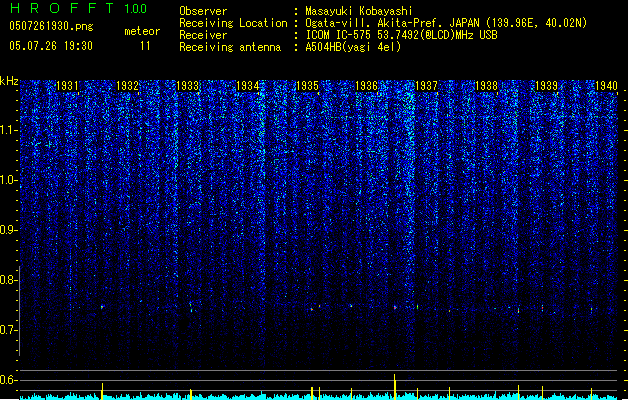The height and width of the screenshot is (400, 629).
Task: Click the Receiving antenna label
Action: click(230, 47)
